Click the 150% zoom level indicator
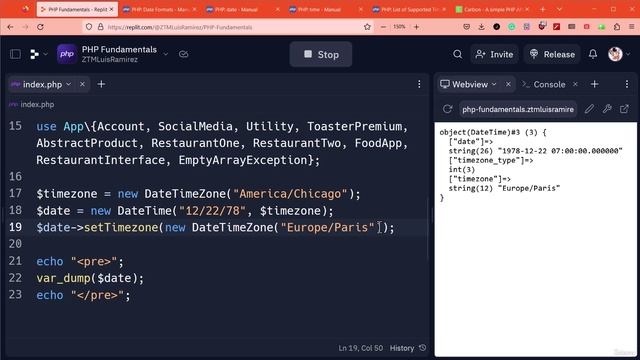640x360 pixels. pyautogui.click(x=399, y=27)
